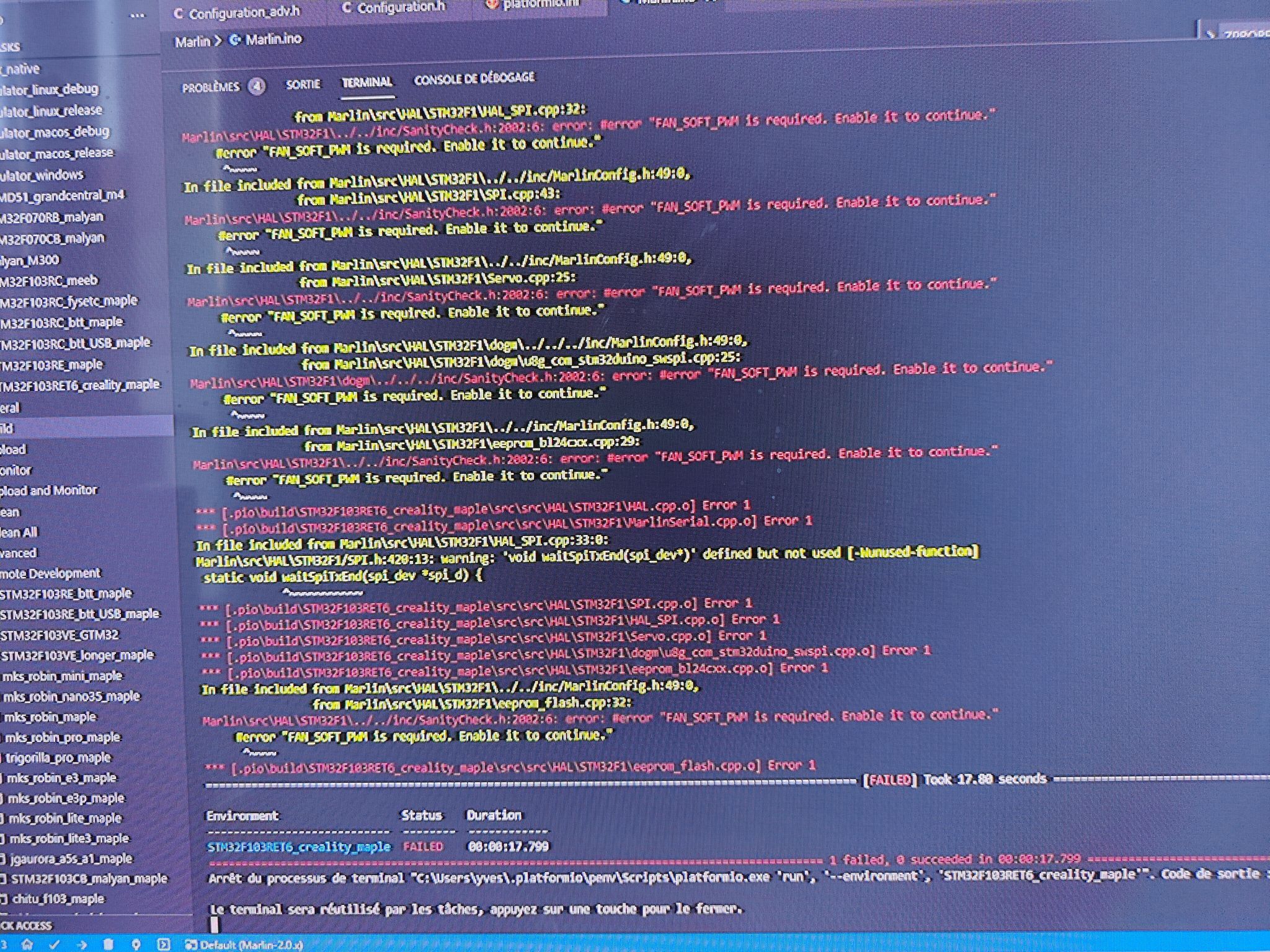Click the PlatformIO Clean trash icon
1270x952 pixels.
[x=108, y=945]
